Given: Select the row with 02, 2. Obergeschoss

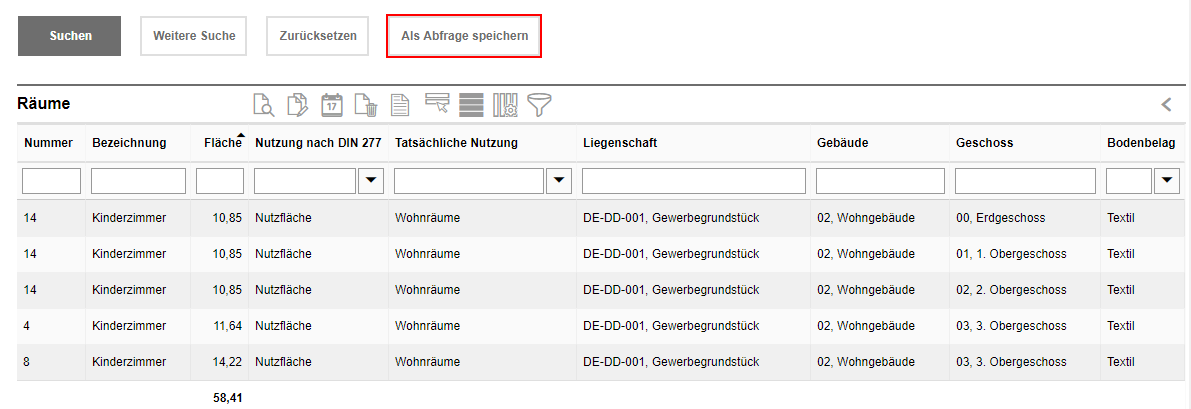Looking at the screenshot, I should tap(602, 290).
